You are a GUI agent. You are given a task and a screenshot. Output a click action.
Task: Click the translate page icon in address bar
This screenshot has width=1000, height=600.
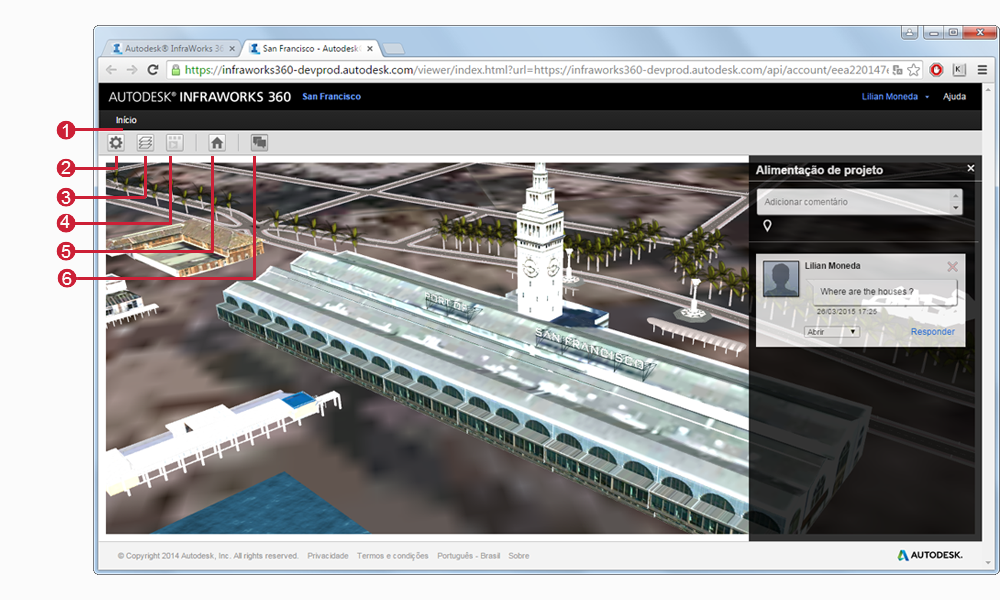coord(898,70)
